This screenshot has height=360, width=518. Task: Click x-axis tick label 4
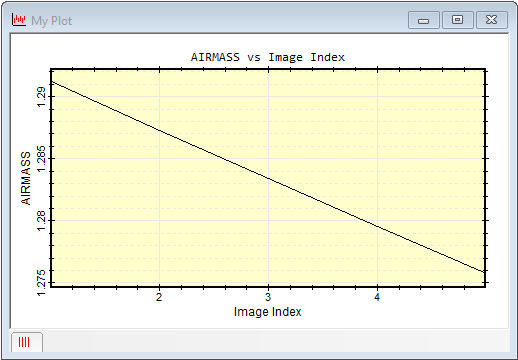point(377,297)
